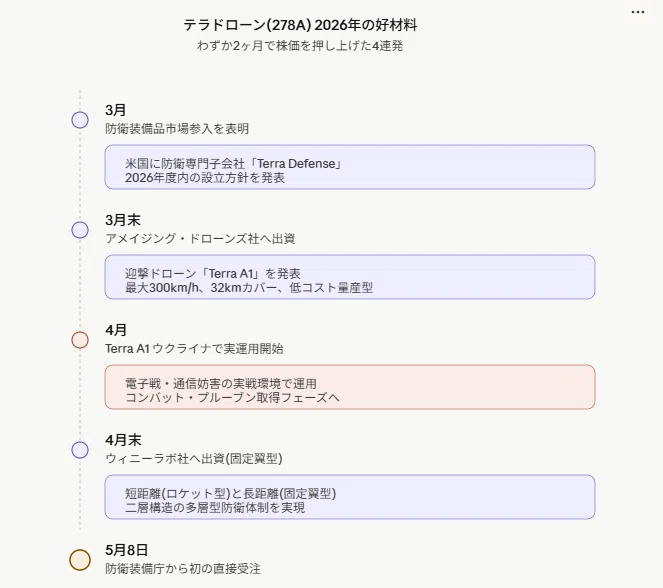
Task: Open the Terra A1 interceptor drone card
Action: tap(350, 277)
